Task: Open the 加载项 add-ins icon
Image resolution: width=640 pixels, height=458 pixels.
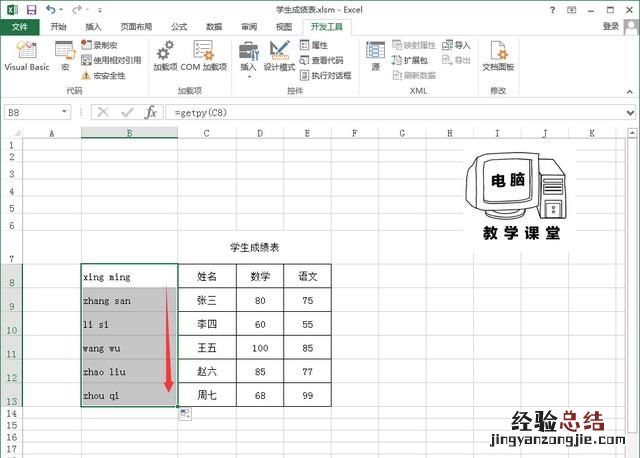Action: click(165, 56)
